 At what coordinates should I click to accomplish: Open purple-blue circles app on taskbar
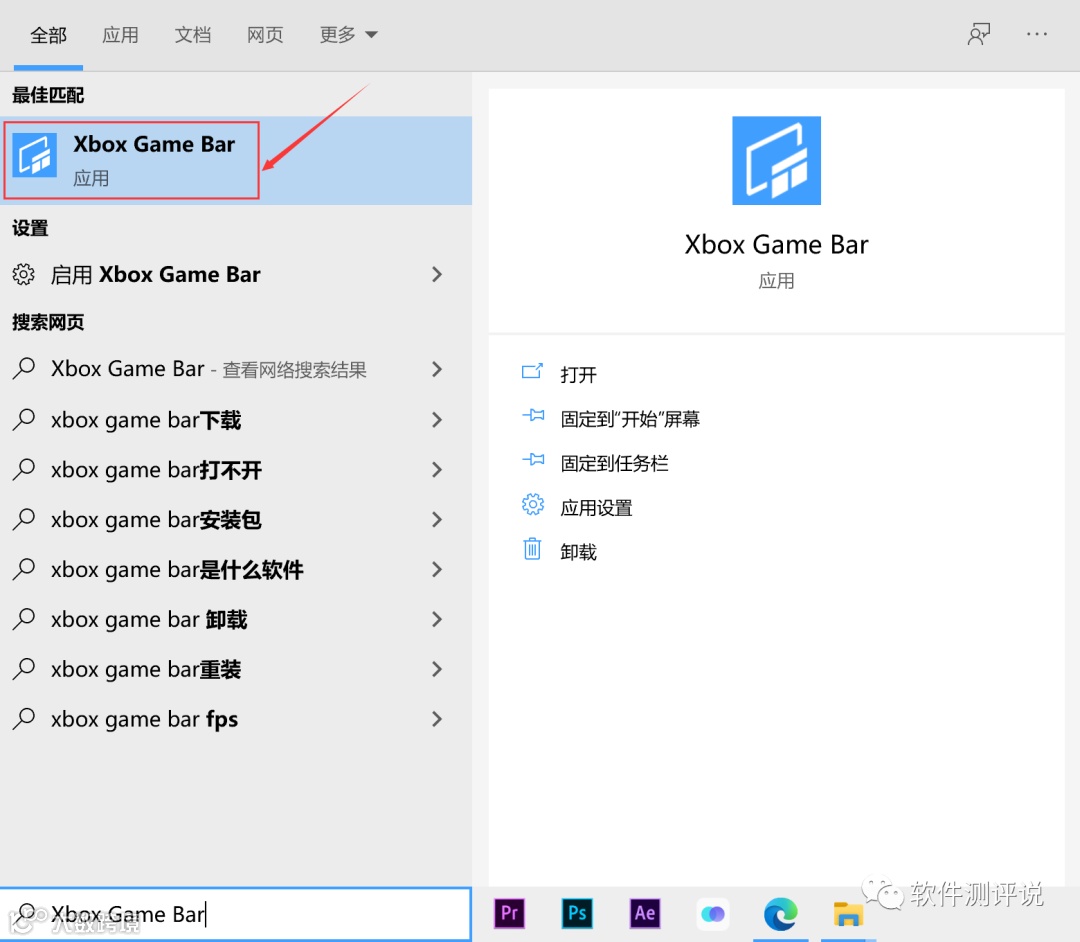pos(713,914)
